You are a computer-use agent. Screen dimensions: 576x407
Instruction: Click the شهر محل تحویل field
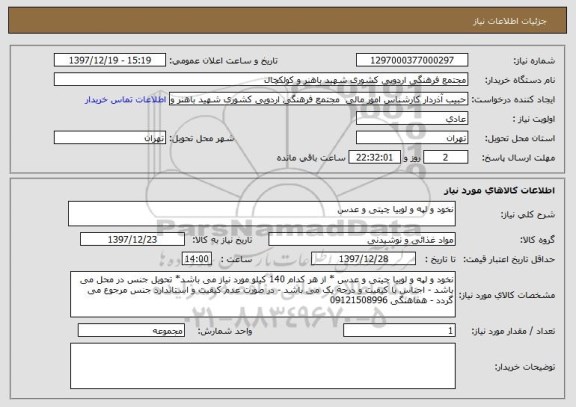click(110, 138)
